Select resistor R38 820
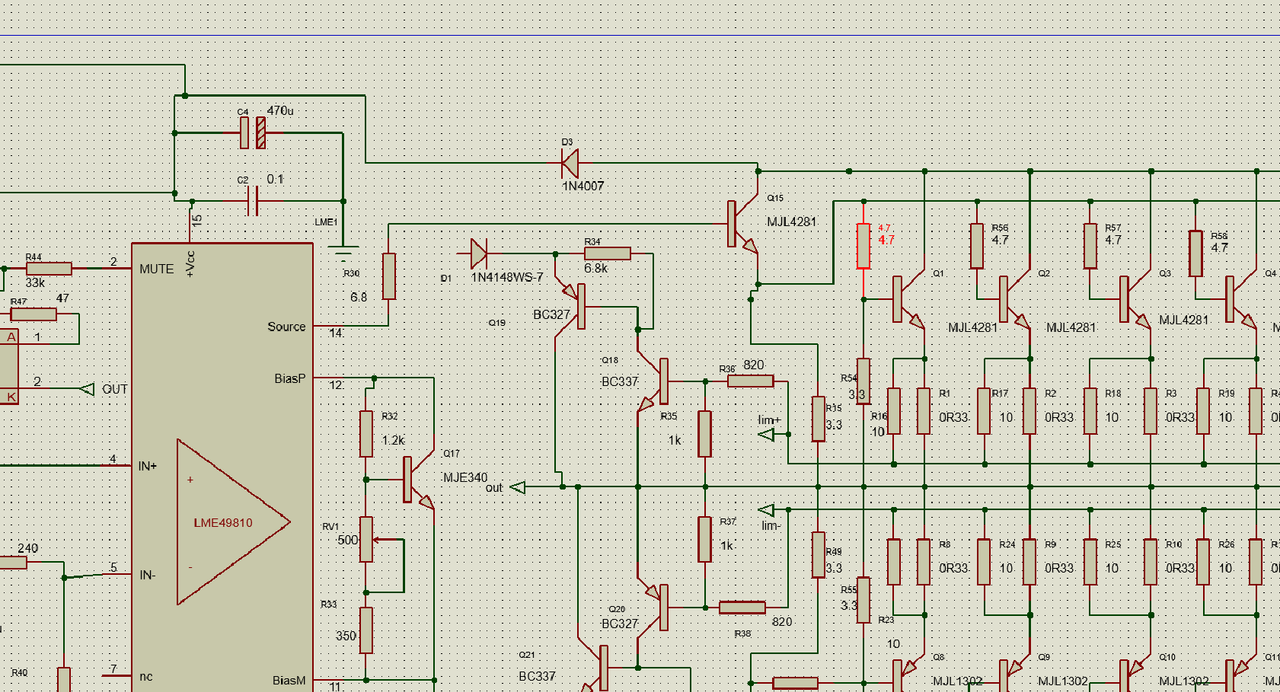The image size is (1280, 692). click(x=742, y=606)
